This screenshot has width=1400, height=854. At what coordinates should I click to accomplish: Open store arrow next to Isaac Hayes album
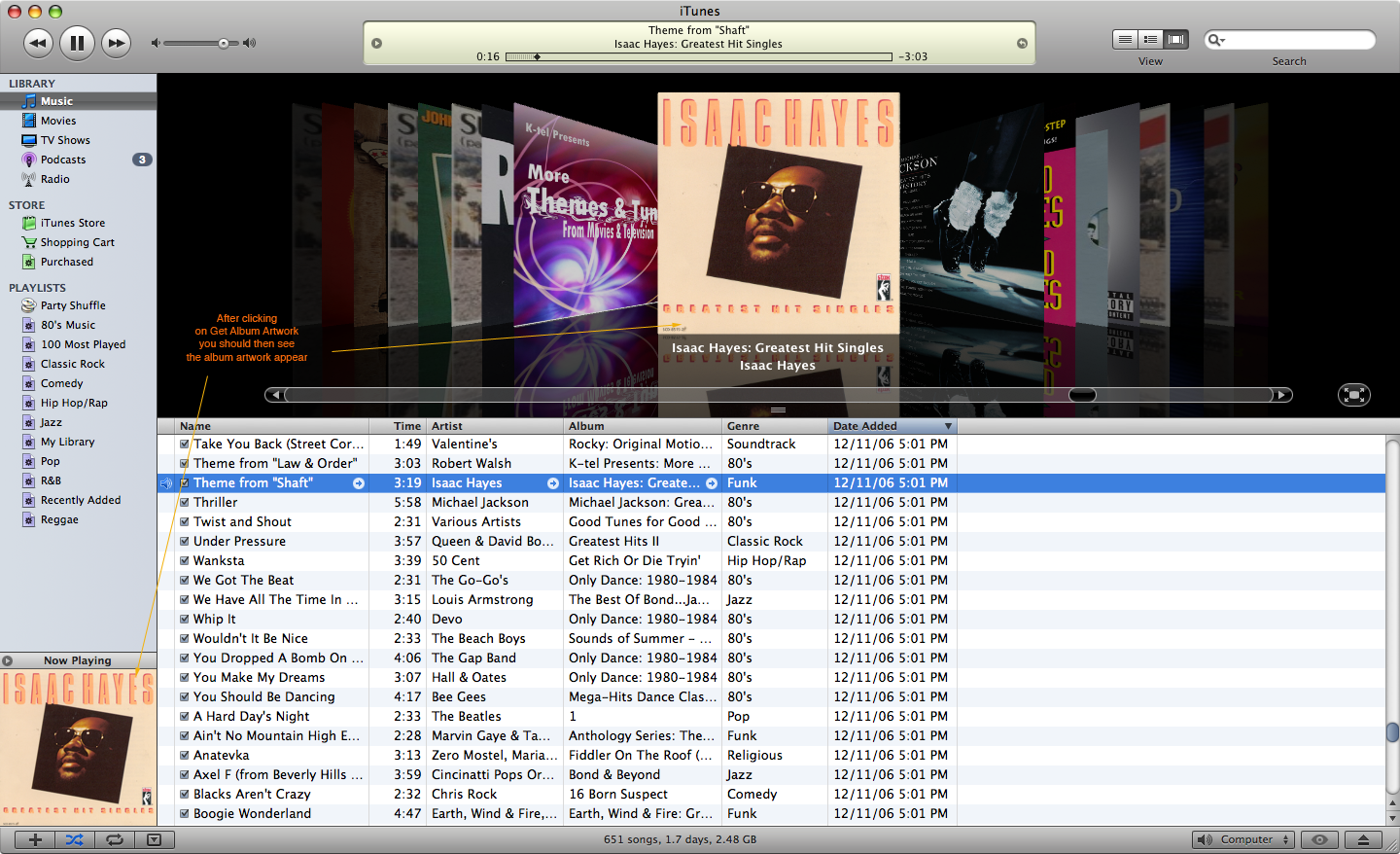pos(712,483)
